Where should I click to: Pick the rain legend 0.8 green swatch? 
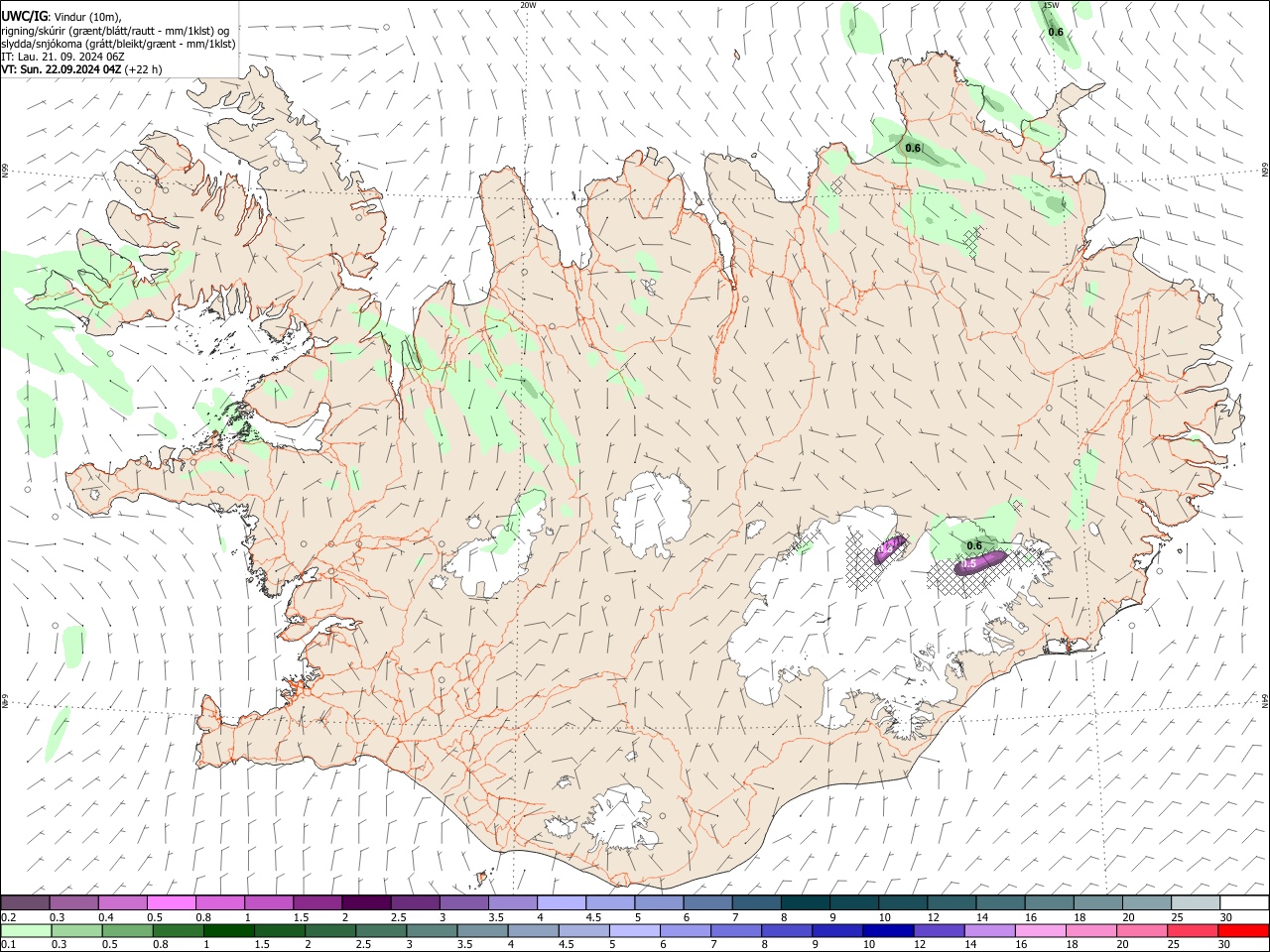178,930
